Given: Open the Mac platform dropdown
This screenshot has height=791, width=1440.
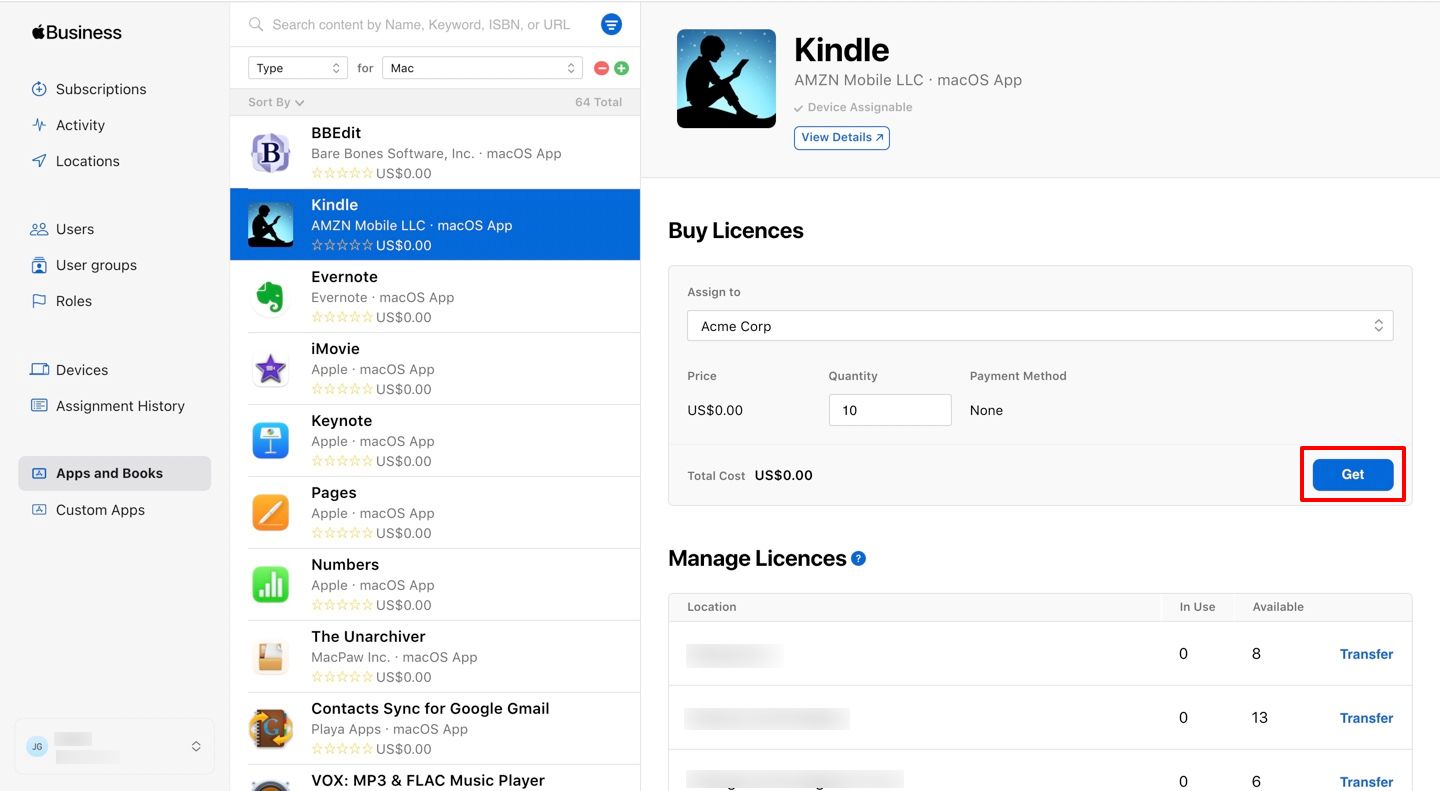Looking at the screenshot, I should coord(482,68).
